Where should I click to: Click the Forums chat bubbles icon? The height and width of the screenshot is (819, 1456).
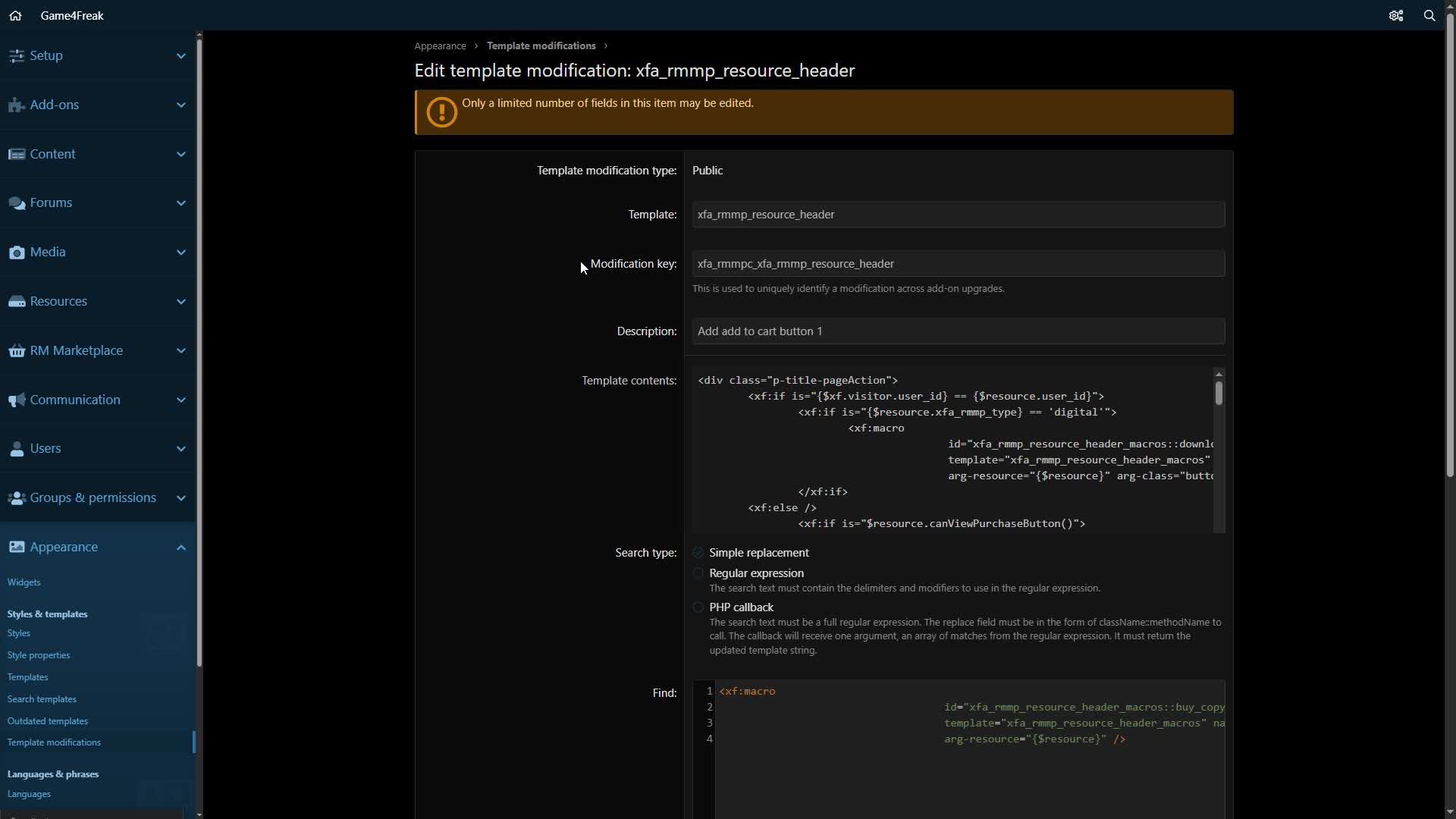pyautogui.click(x=17, y=202)
